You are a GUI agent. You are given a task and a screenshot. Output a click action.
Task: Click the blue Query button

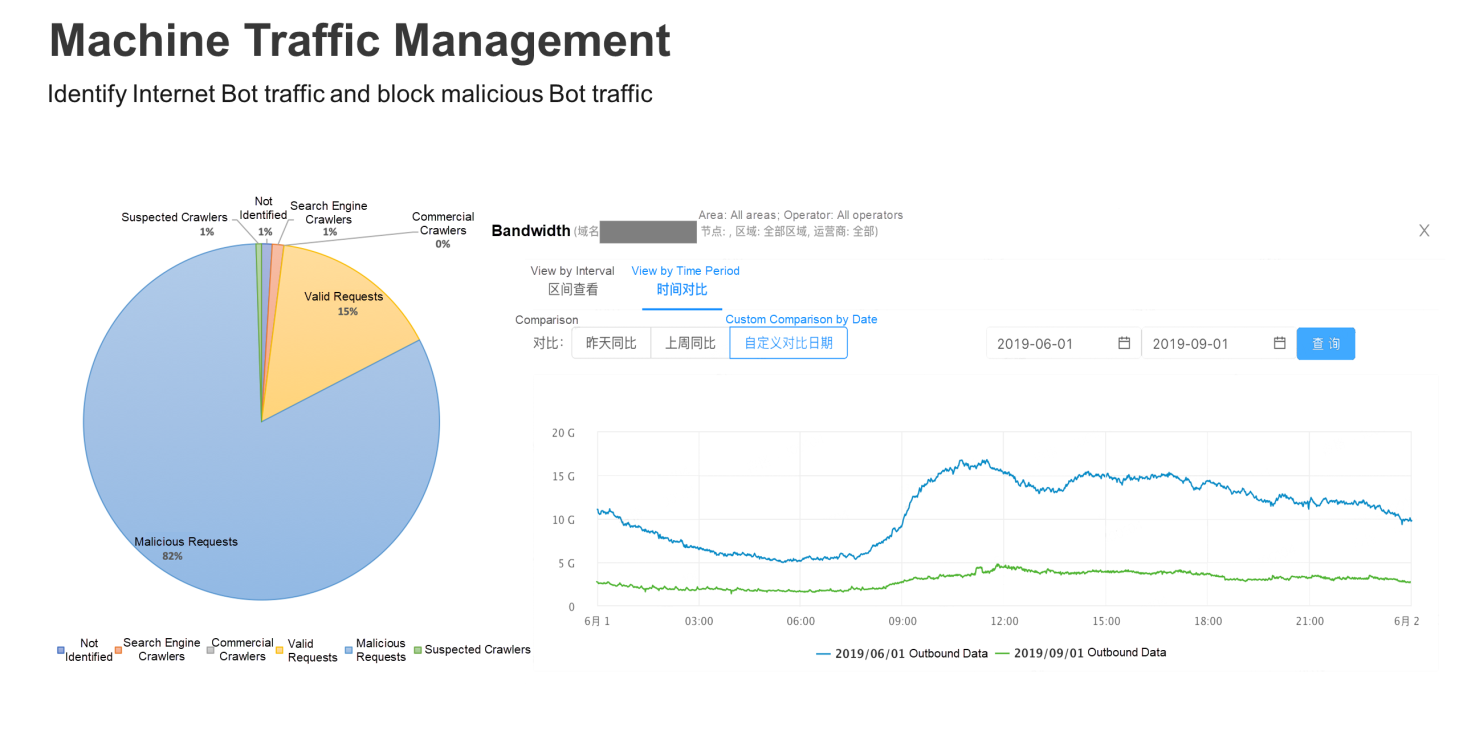click(x=1325, y=343)
